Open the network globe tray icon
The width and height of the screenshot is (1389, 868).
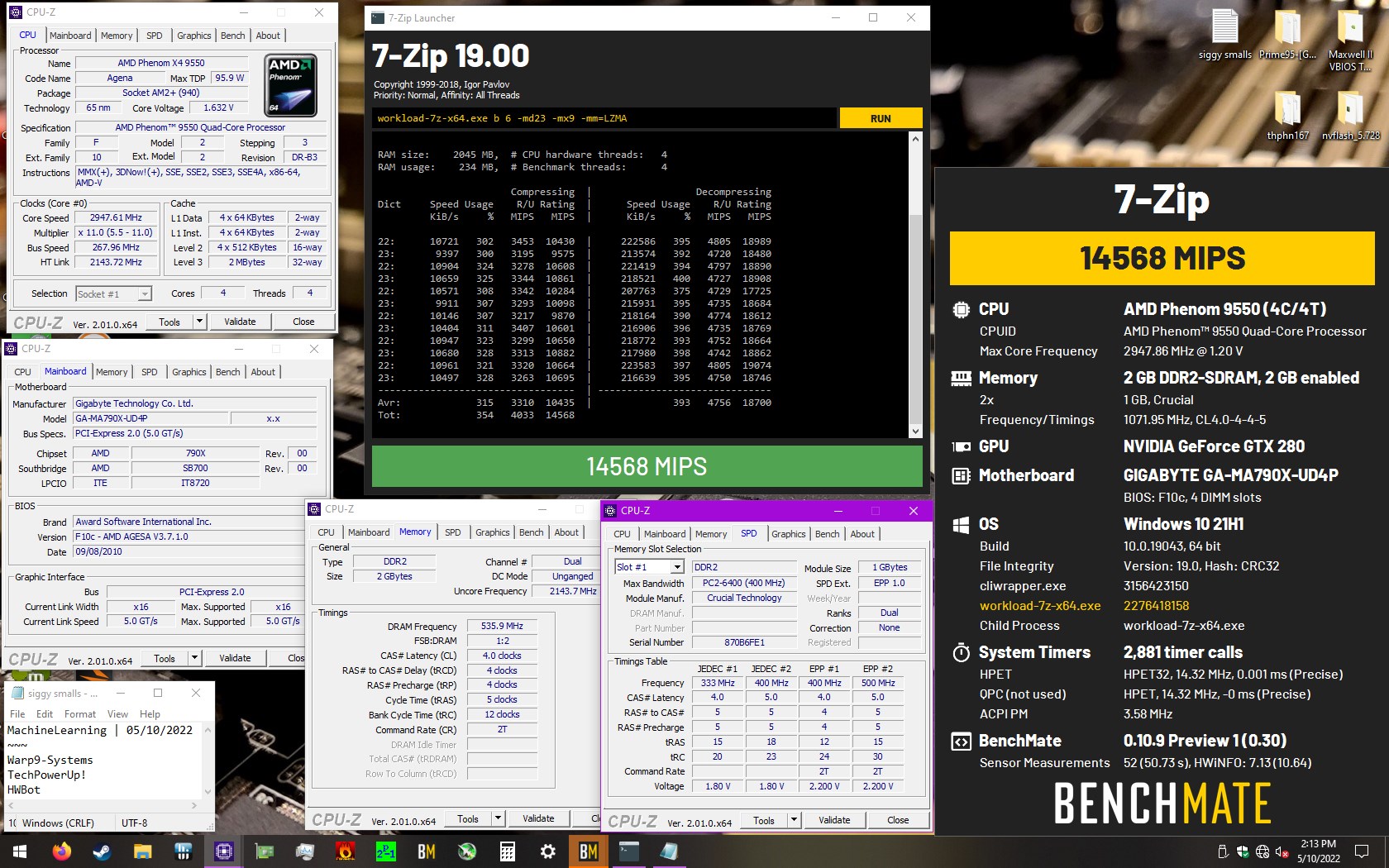click(1263, 851)
